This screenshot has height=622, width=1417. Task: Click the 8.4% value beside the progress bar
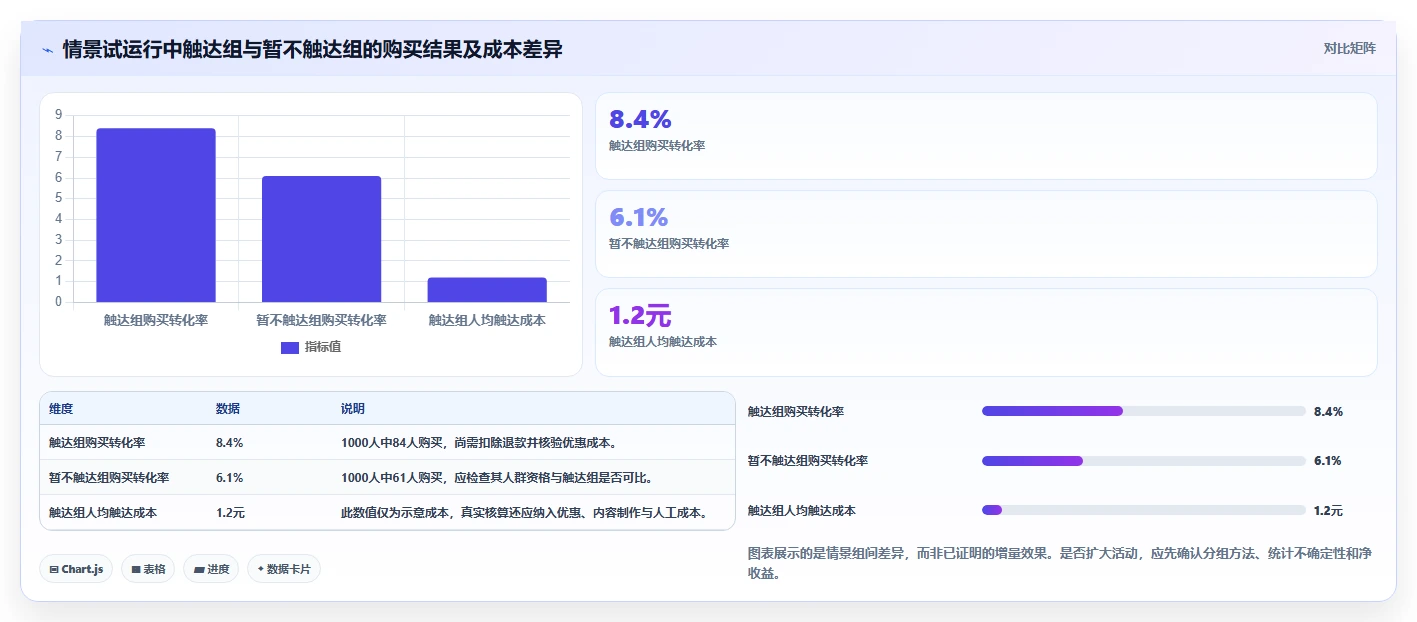tap(1328, 411)
